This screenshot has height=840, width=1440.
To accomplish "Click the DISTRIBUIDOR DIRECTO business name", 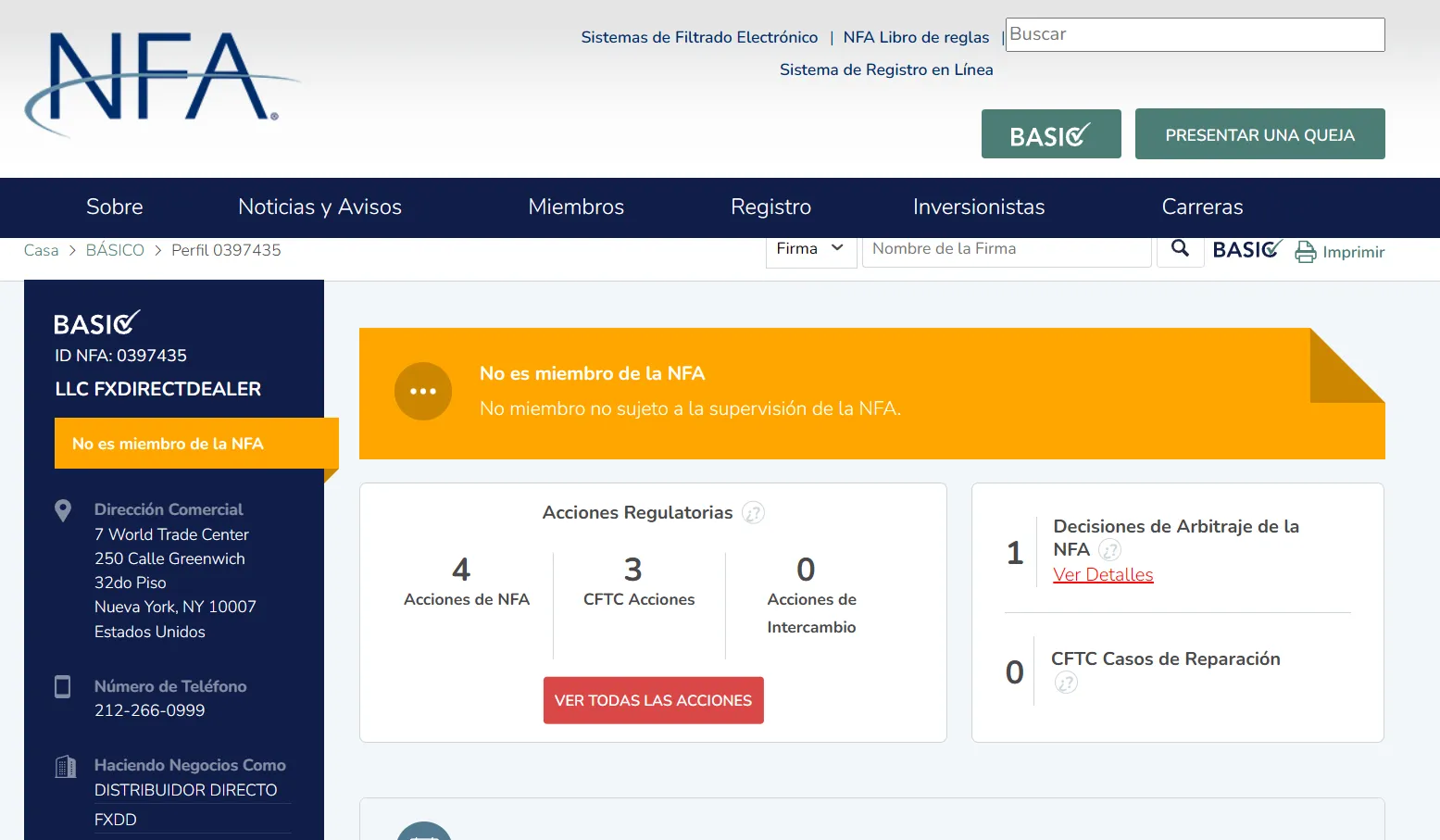I will 185,790.
